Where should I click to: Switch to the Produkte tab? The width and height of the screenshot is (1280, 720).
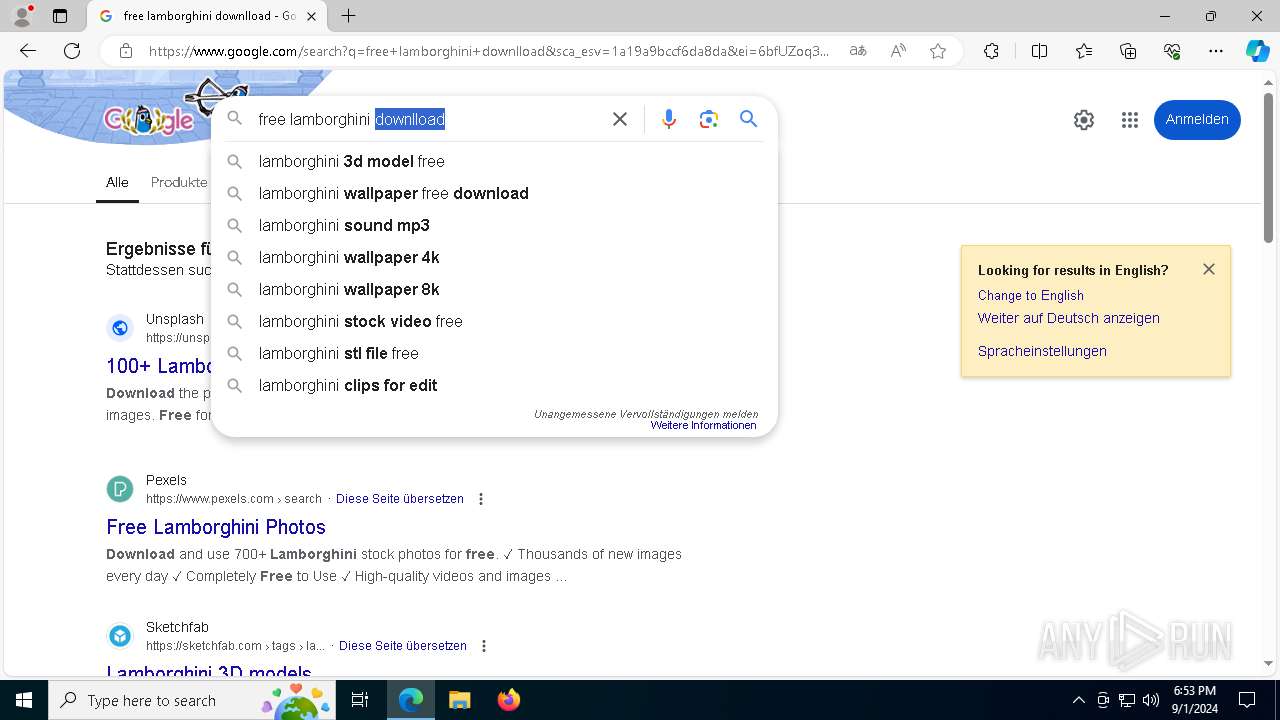point(179,182)
